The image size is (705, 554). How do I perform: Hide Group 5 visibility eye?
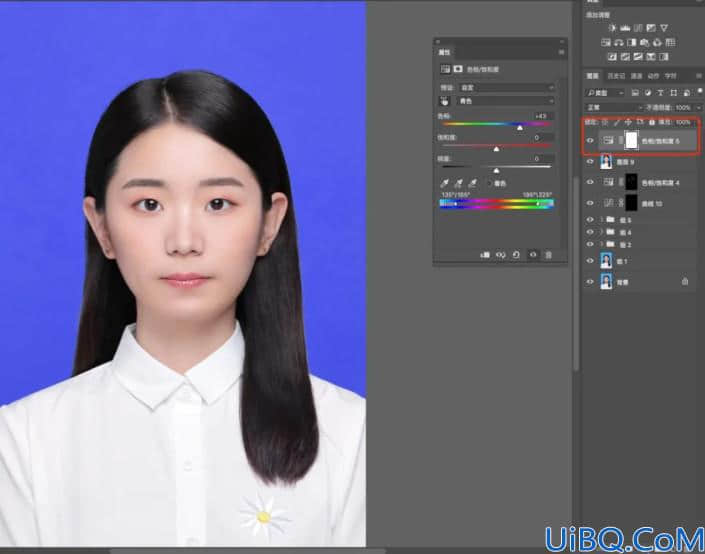[x=590, y=220]
